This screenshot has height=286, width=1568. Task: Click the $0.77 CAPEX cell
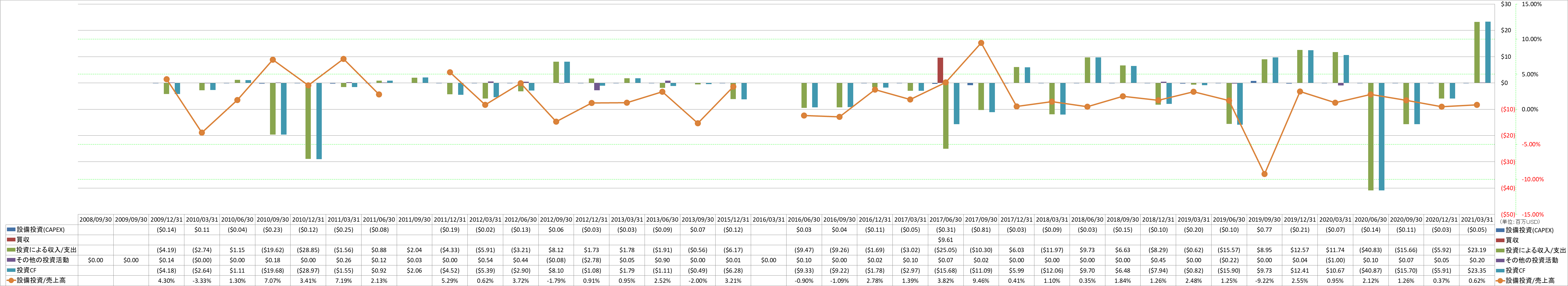tap(1264, 230)
